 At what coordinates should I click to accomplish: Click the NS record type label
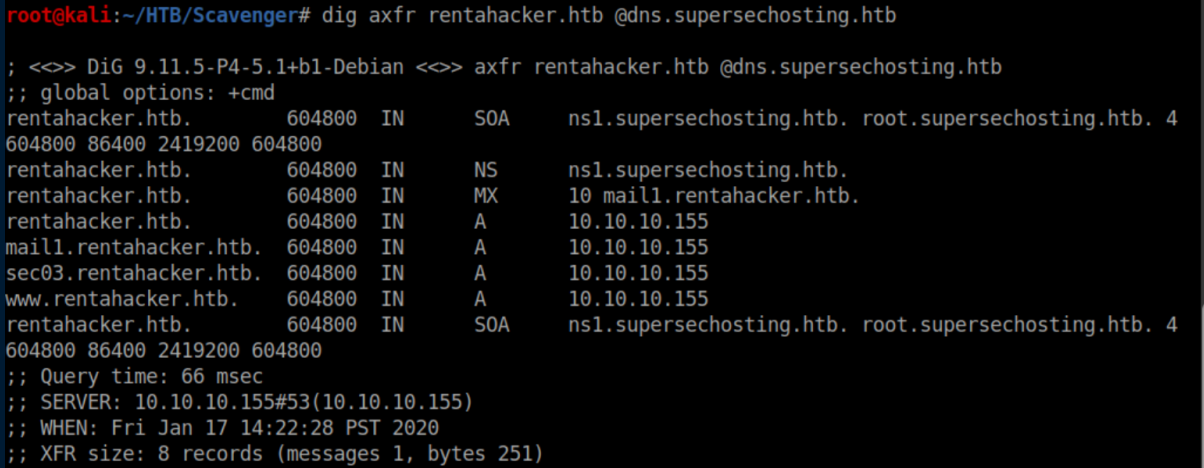click(x=485, y=169)
